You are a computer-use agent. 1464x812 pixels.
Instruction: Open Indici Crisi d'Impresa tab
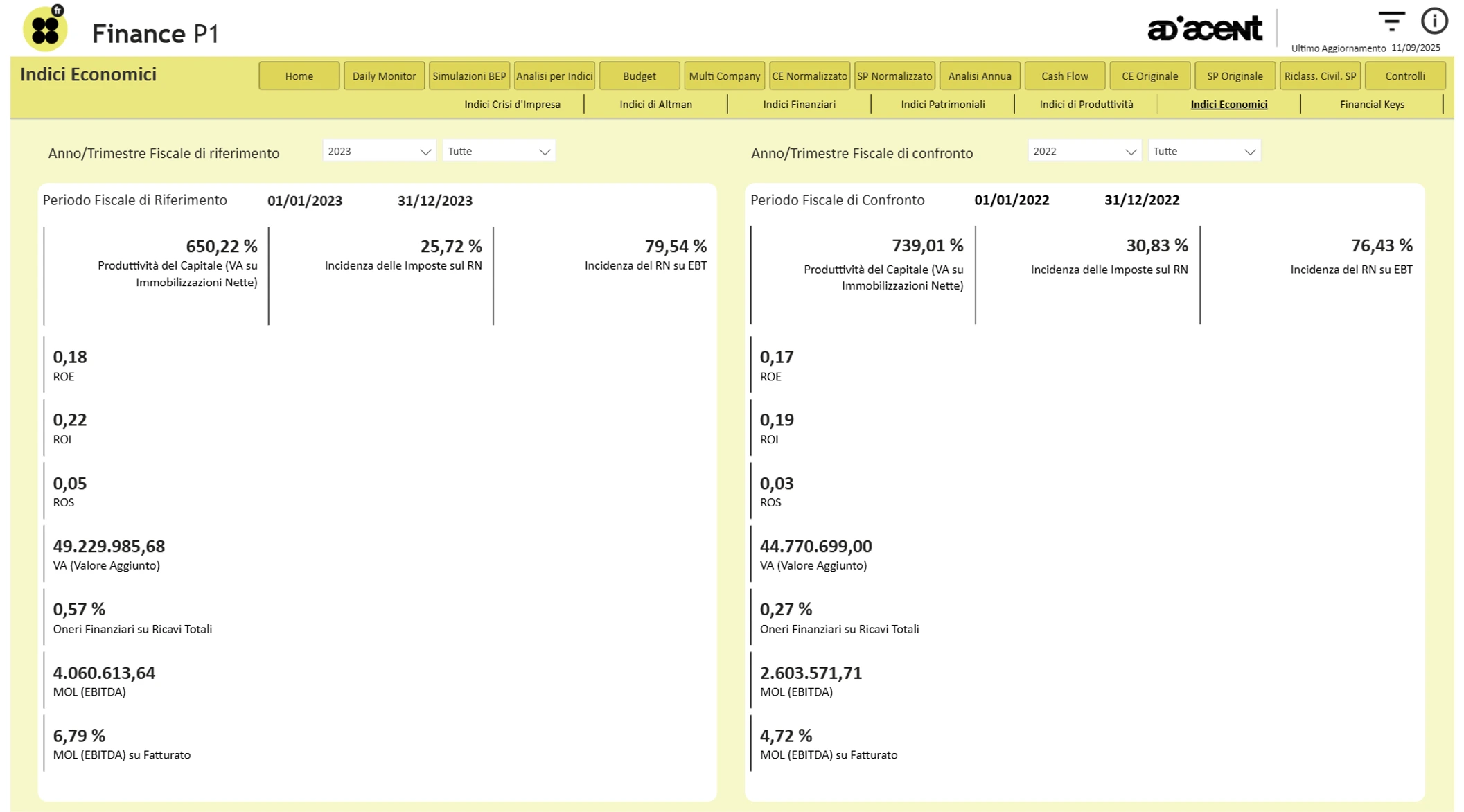tap(512, 105)
